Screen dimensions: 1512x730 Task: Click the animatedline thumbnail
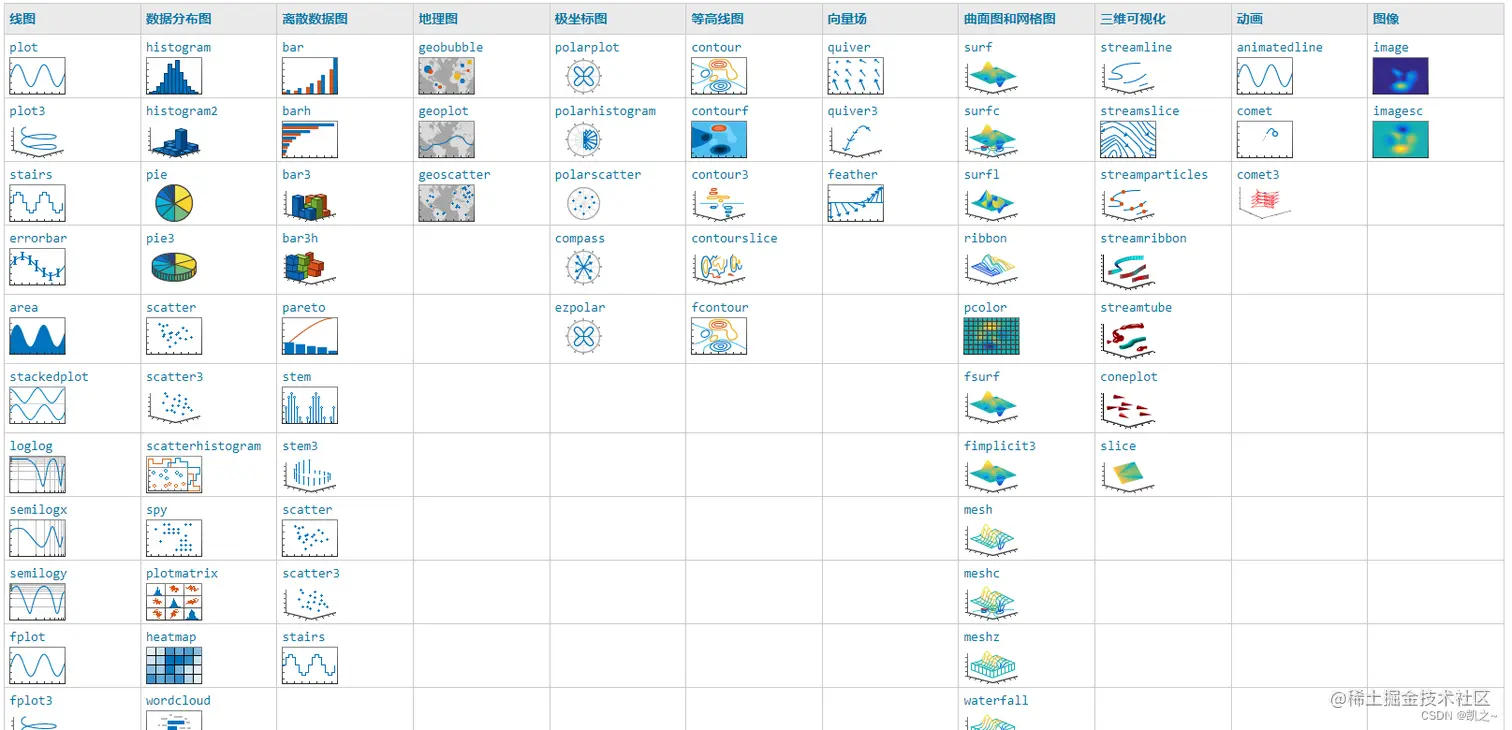pos(1265,76)
